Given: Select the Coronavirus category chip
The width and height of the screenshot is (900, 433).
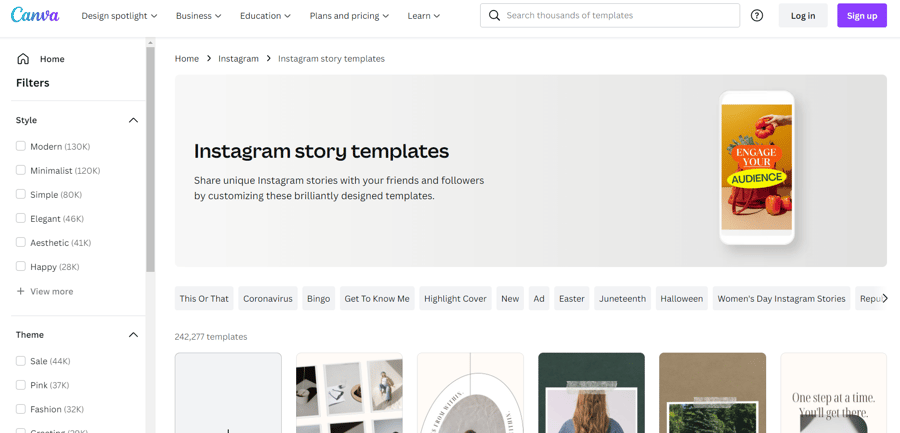Looking at the screenshot, I should click(268, 299).
